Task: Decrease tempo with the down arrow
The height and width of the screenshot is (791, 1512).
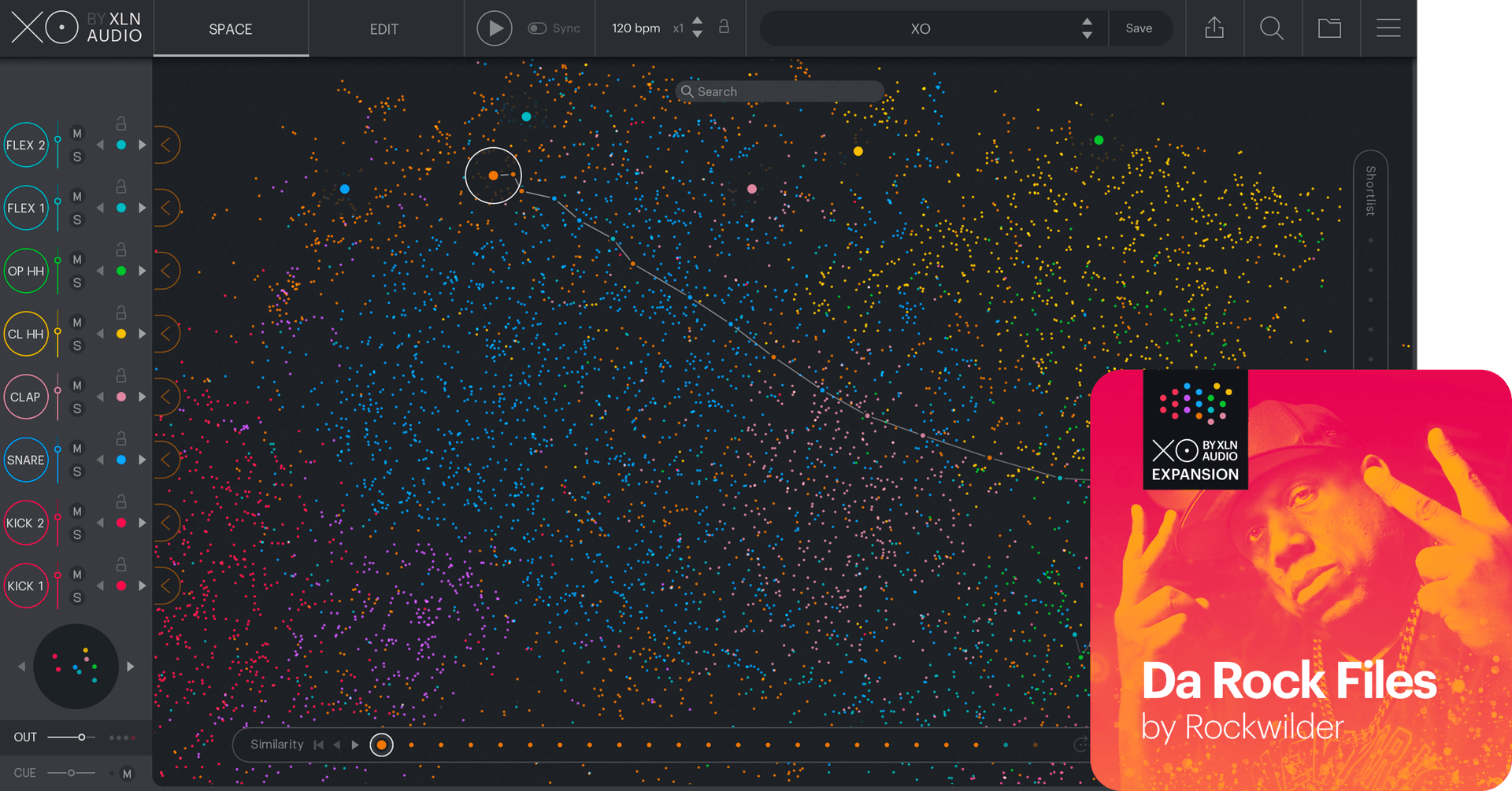Action: point(697,35)
